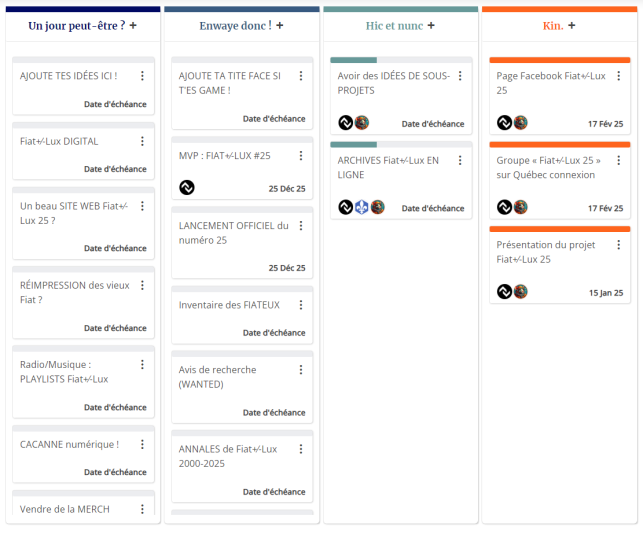Open menu of 'MVP : FIAT+/-LUX #25' card
Screen dimensions: 643x534
coord(301,156)
